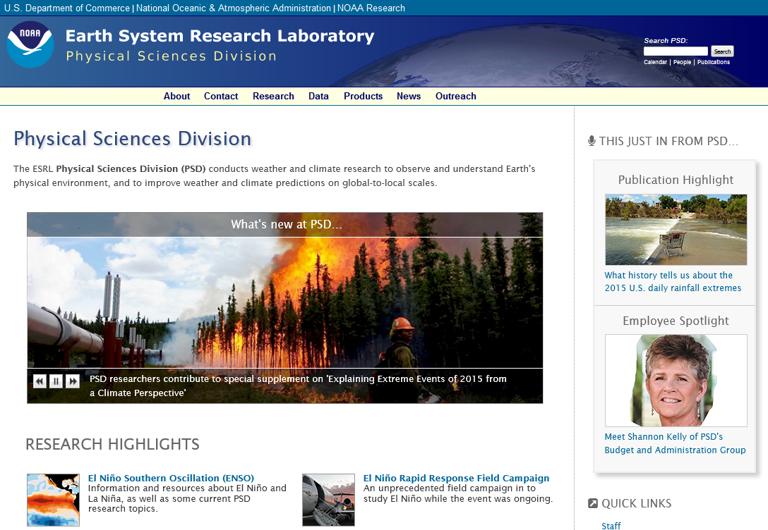This screenshot has width=768, height=530.
Task: Click the Quick Links heading icon
Action: coord(593,503)
